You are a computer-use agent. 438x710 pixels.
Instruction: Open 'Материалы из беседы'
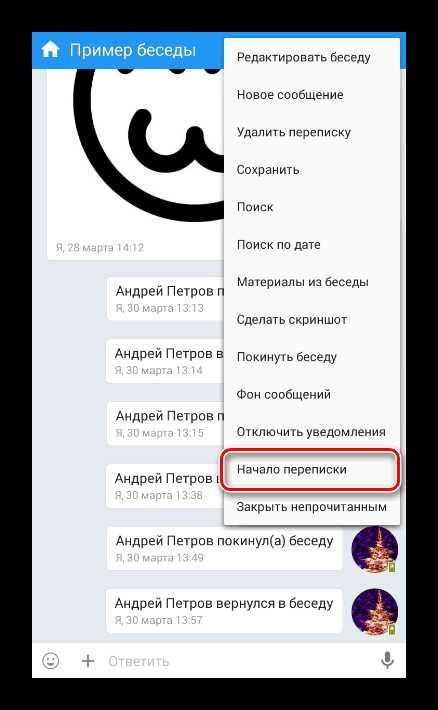click(x=312, y=282)
